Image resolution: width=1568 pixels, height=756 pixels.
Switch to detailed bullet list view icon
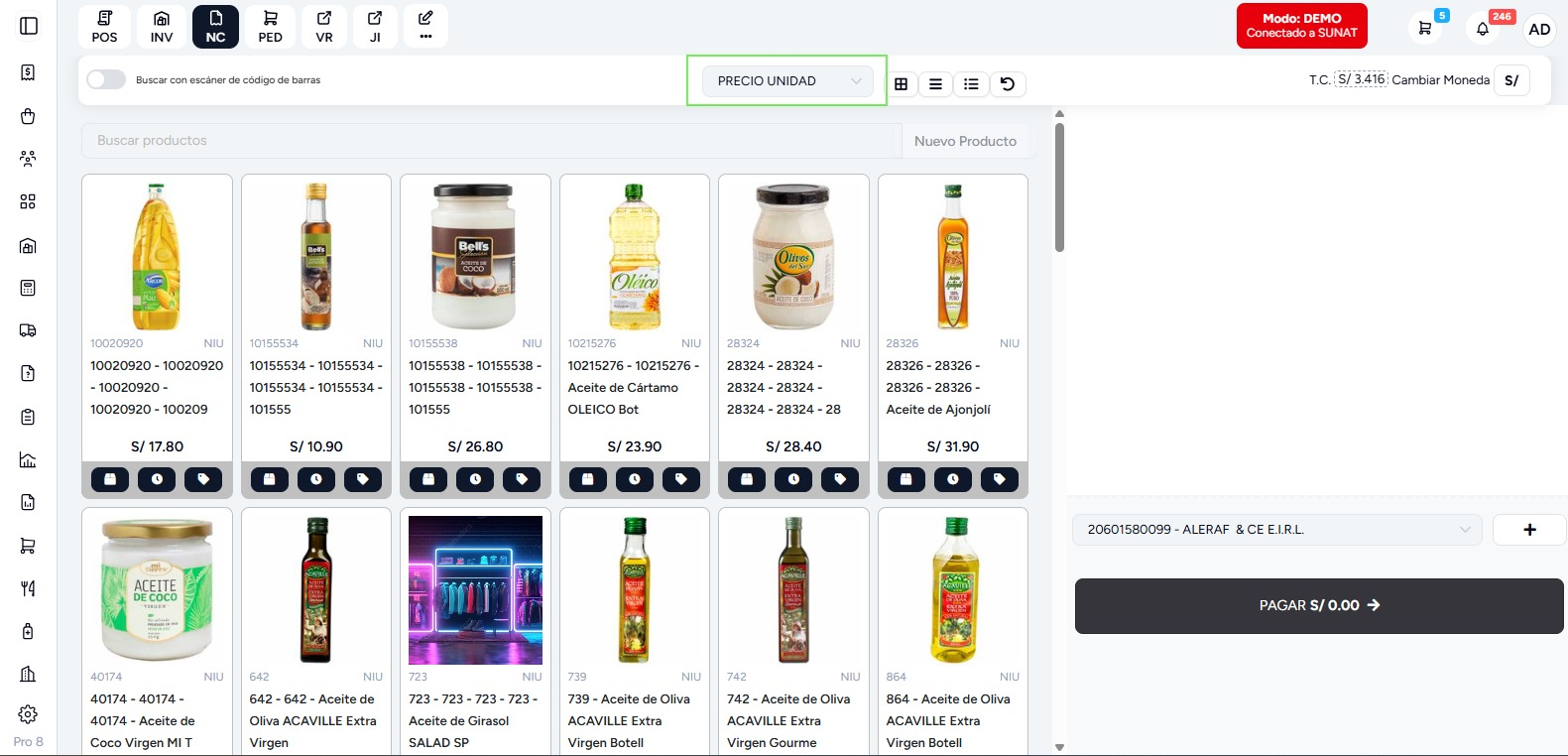click(971, 84)
